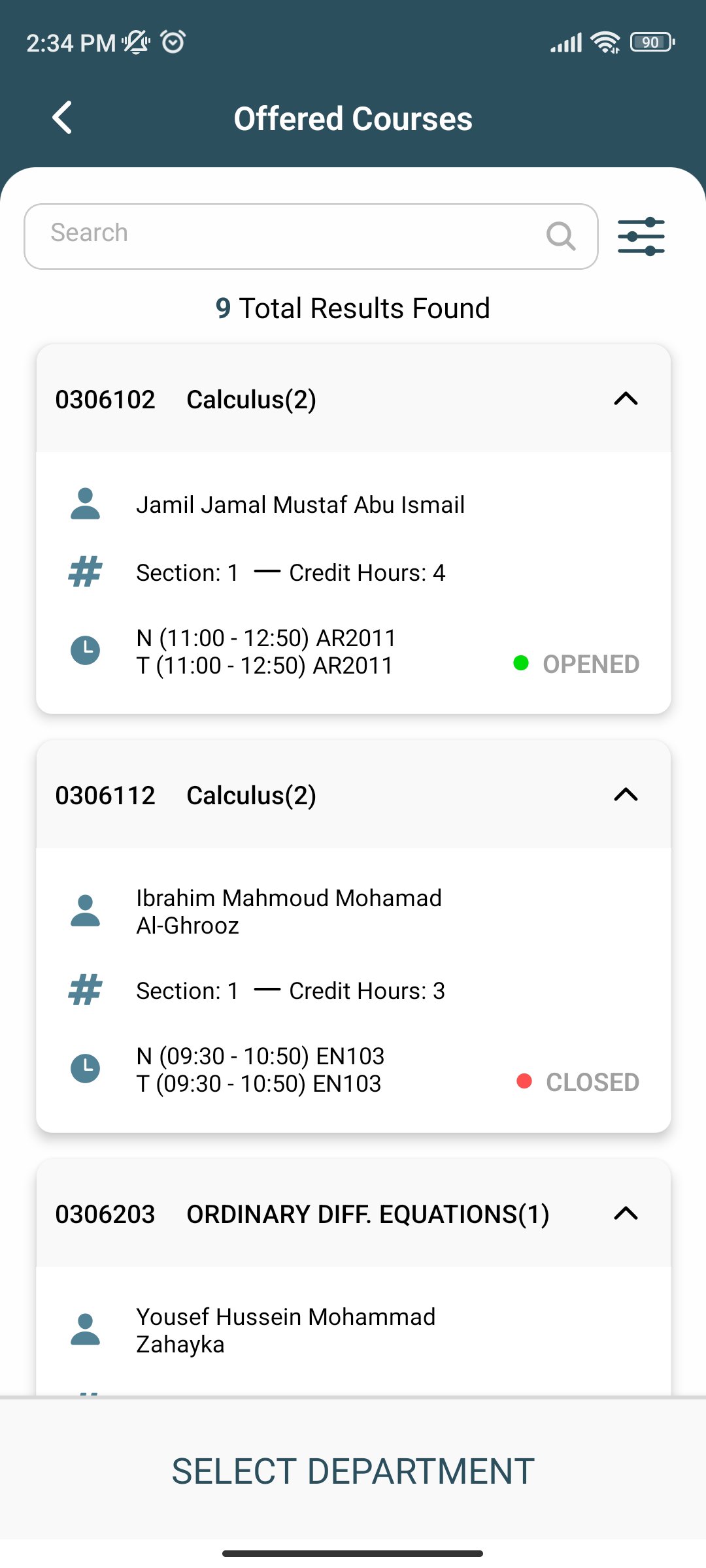Click person icon beside Jamil Jamal
Screen dimensions: 706x1568
85,504
